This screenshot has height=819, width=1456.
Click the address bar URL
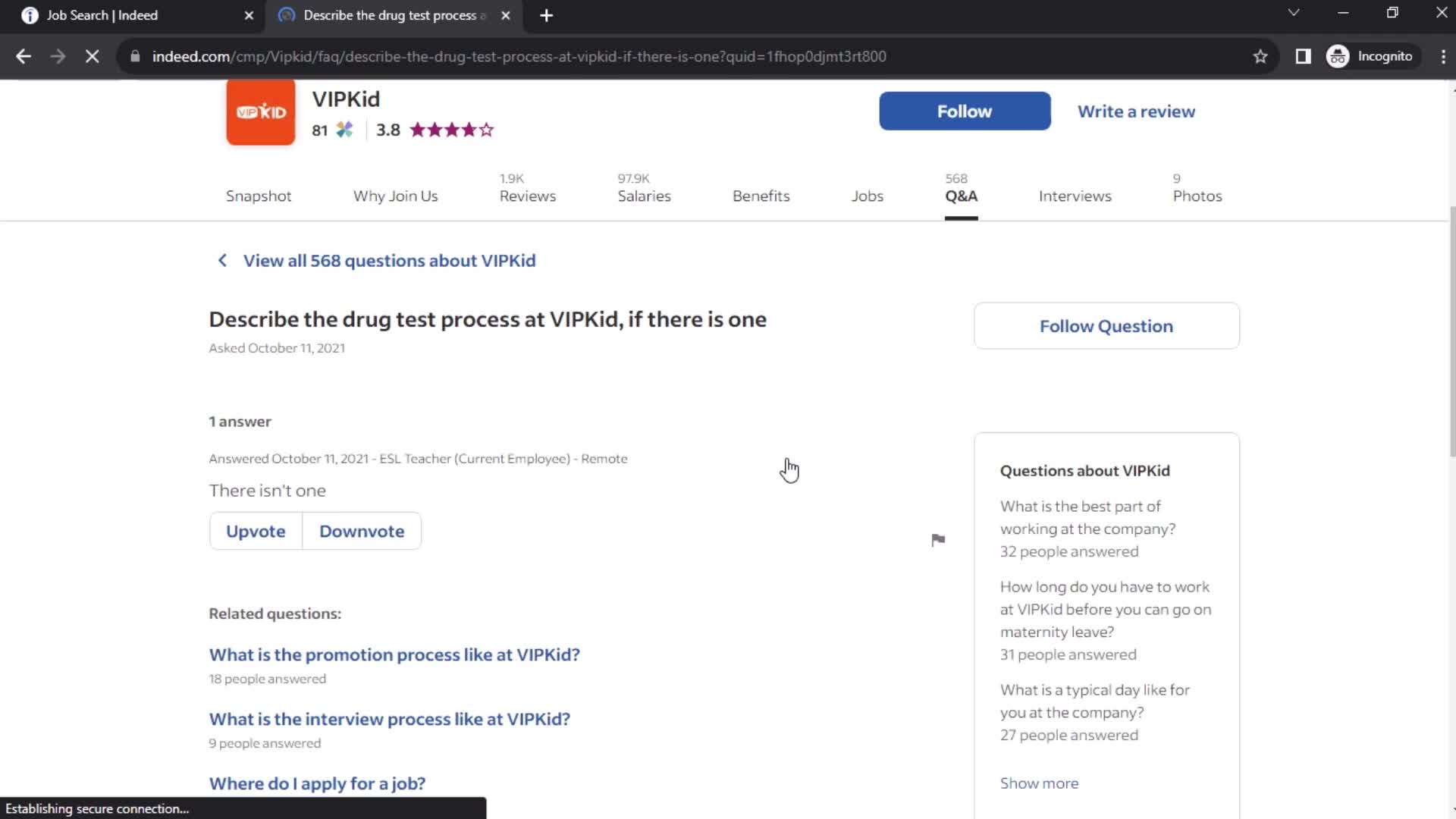click(x=519, y=56)
